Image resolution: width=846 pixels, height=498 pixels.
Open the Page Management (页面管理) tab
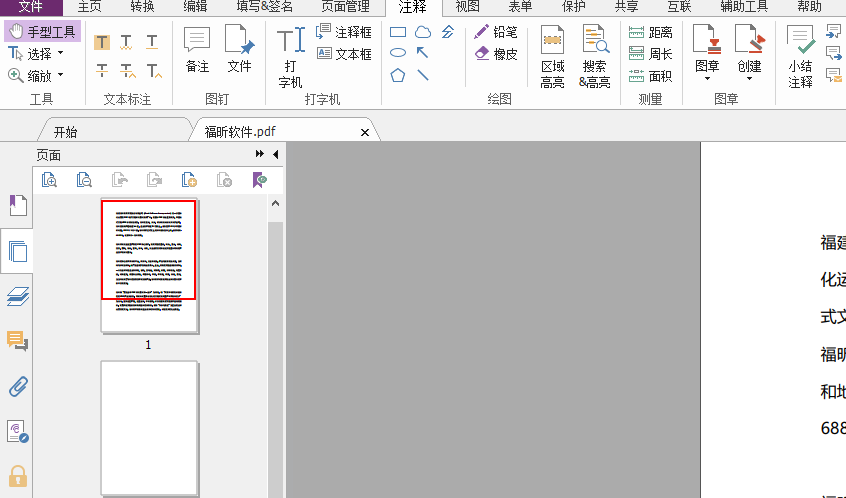(x=345, y=7)
